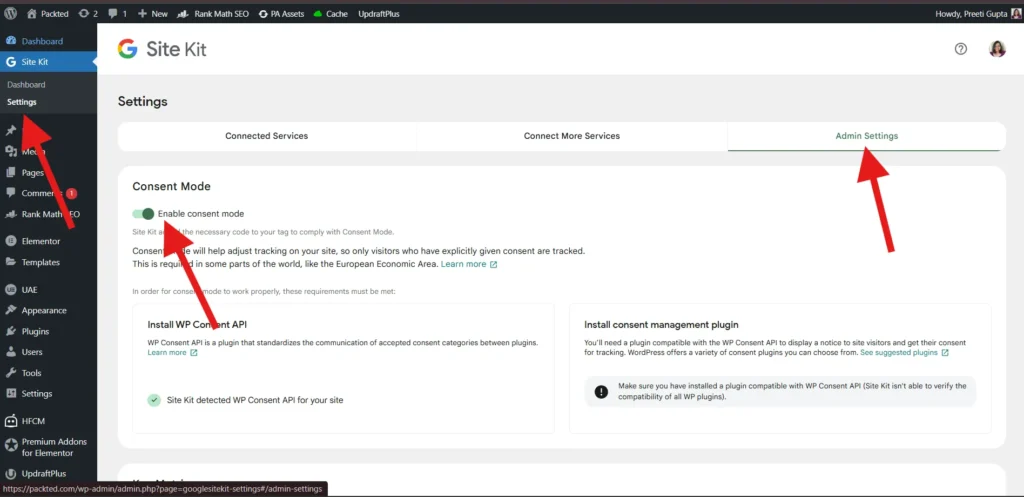This screenshot has height=497, width=1024.
Task: Click Install consent management plugin heading
Action: point(661,324)
